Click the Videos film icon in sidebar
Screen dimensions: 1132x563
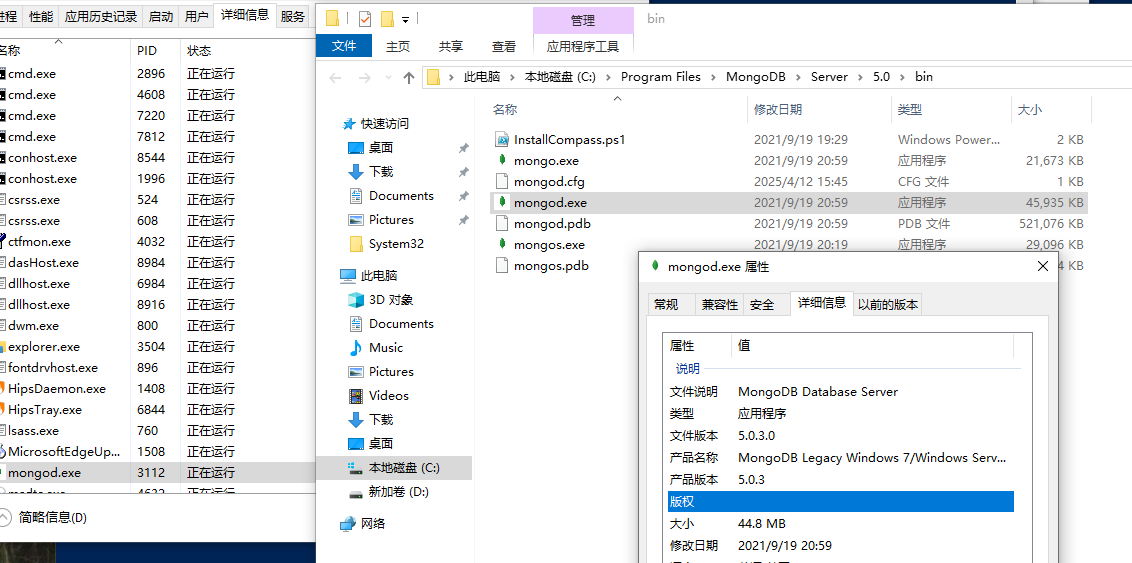[355, 396]
